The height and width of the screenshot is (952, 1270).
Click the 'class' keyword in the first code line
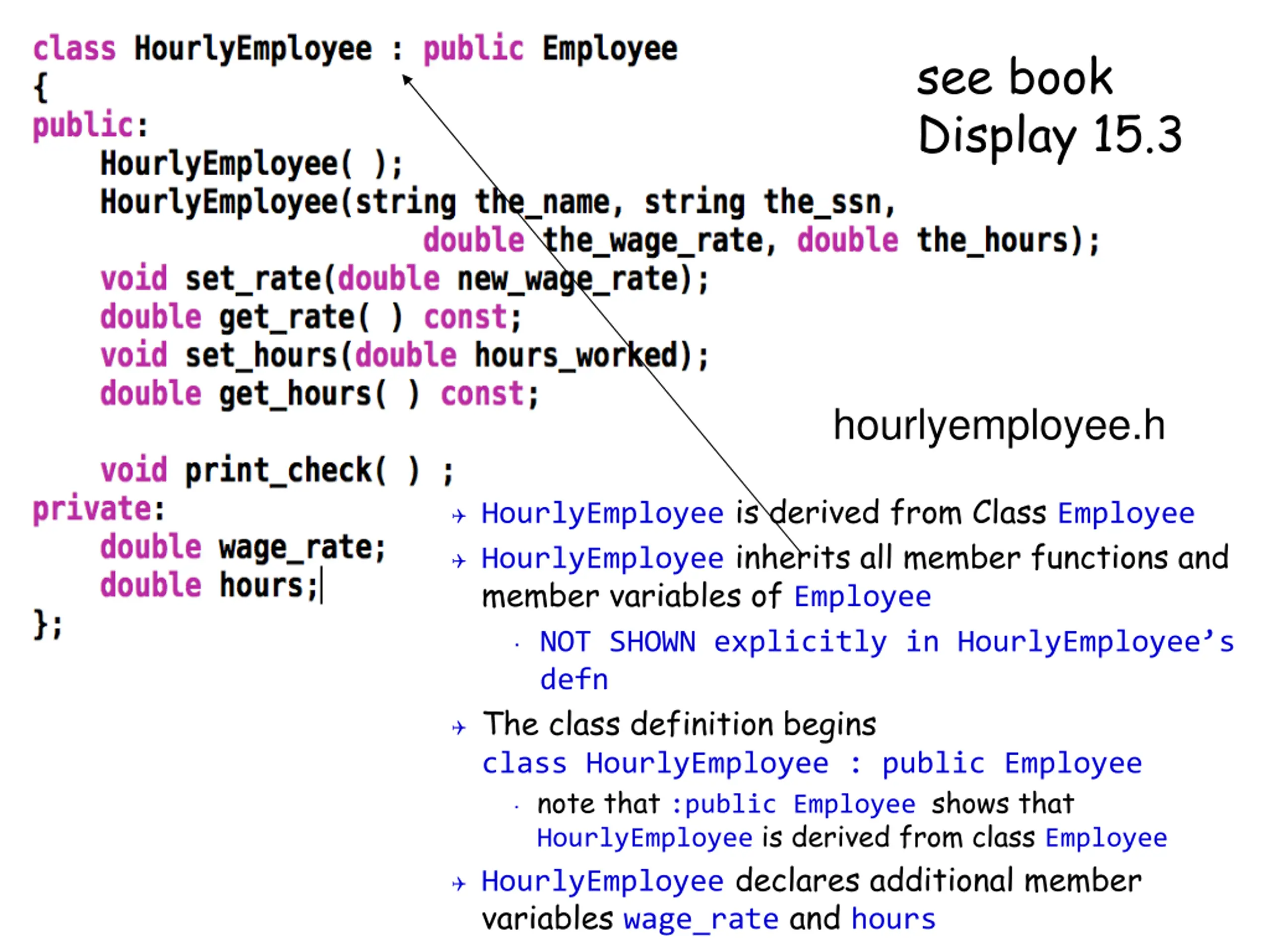pos(74,49)
